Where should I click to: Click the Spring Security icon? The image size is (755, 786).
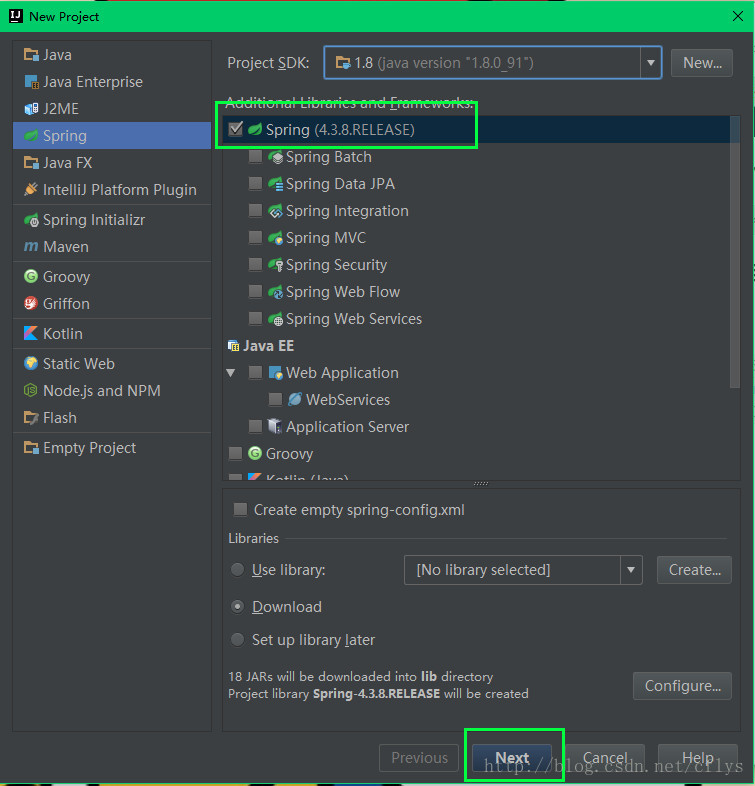click(275, 265)
